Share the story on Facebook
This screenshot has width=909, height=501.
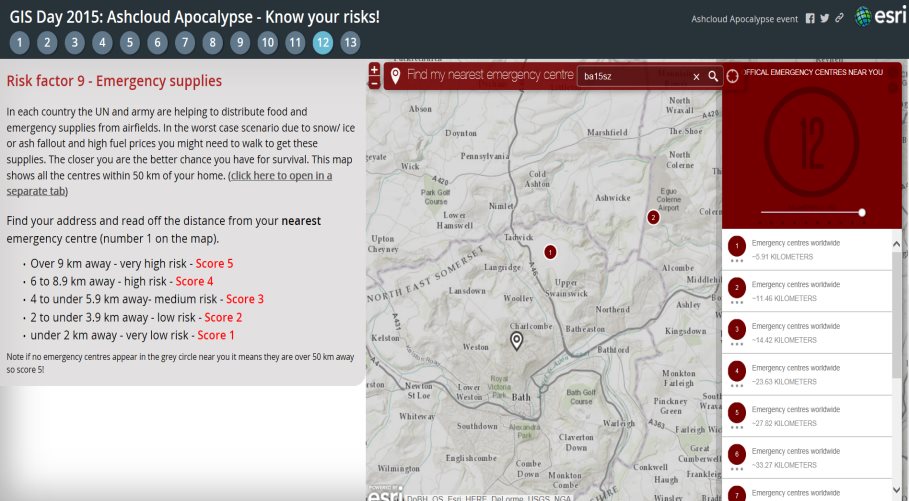(810, 18)
